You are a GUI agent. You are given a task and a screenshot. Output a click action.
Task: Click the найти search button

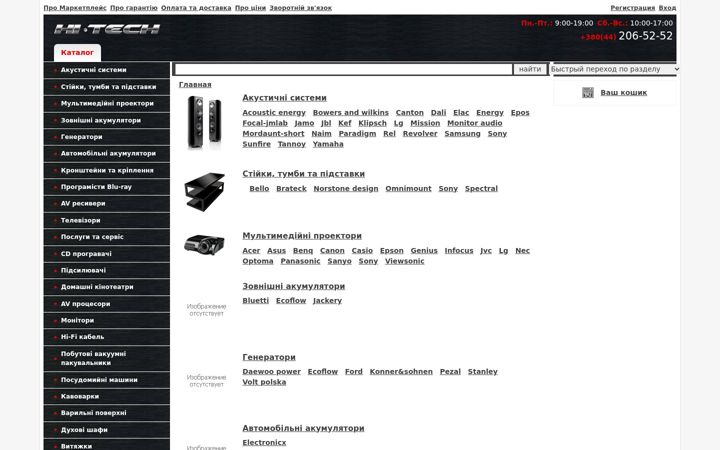click(x=530, y=69)
